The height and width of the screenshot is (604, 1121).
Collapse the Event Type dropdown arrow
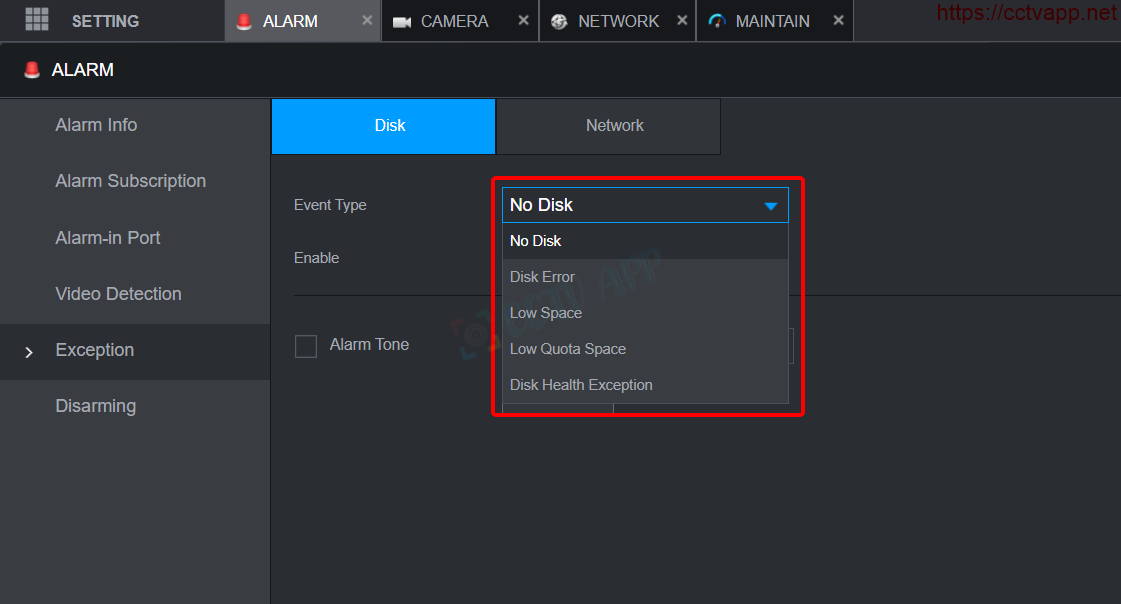[770, 205]
